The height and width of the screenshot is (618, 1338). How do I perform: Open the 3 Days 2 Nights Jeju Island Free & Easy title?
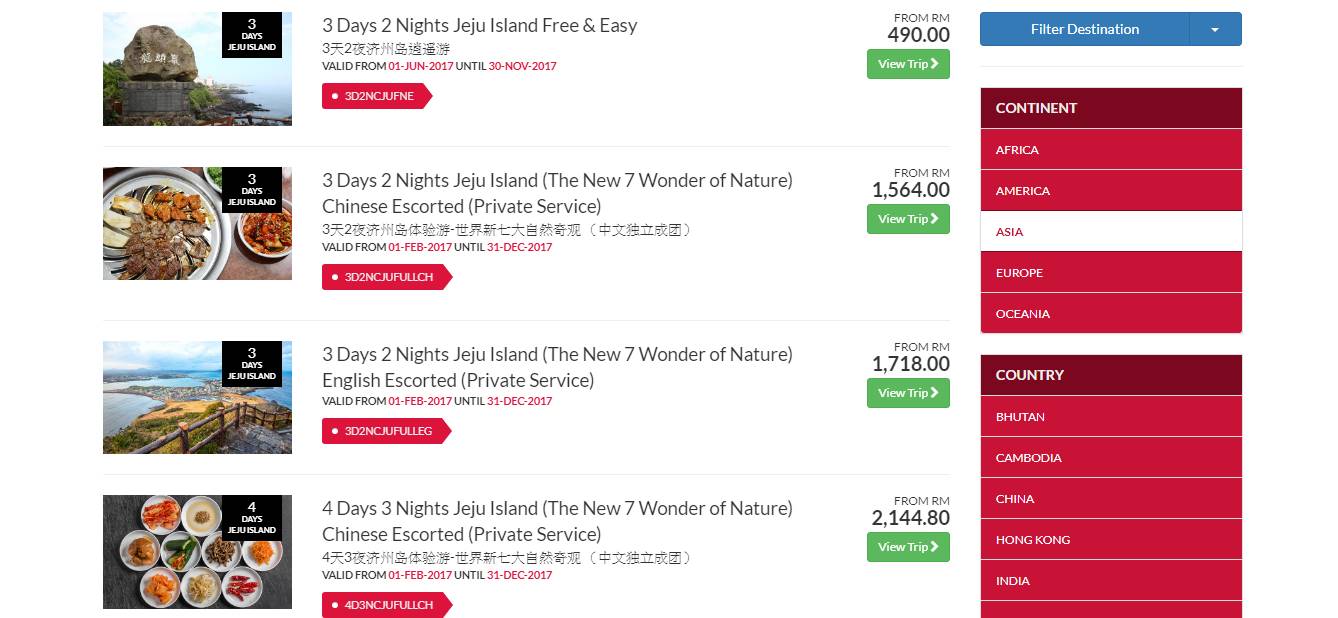pyautogui.click(x=479, y=26)
